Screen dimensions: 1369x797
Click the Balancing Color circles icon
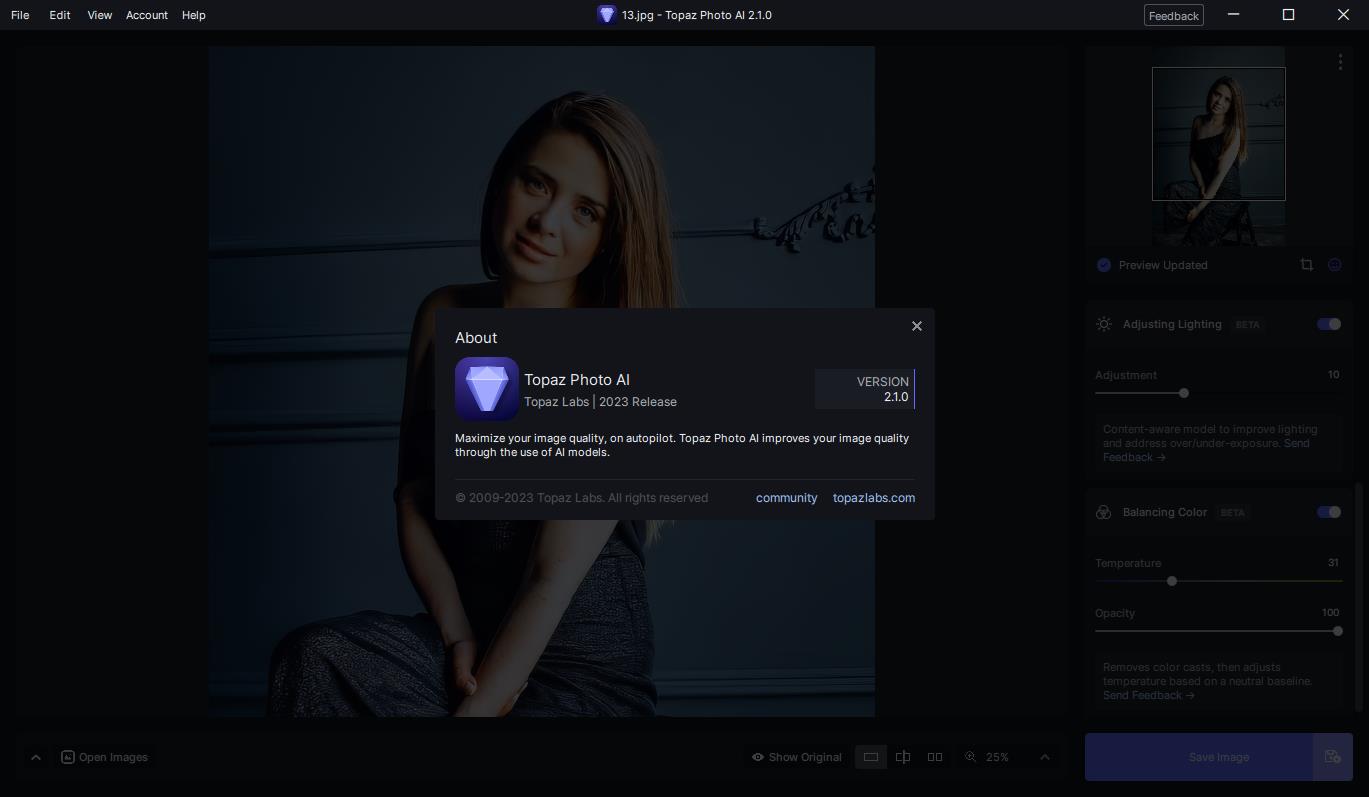point(1104,512)
